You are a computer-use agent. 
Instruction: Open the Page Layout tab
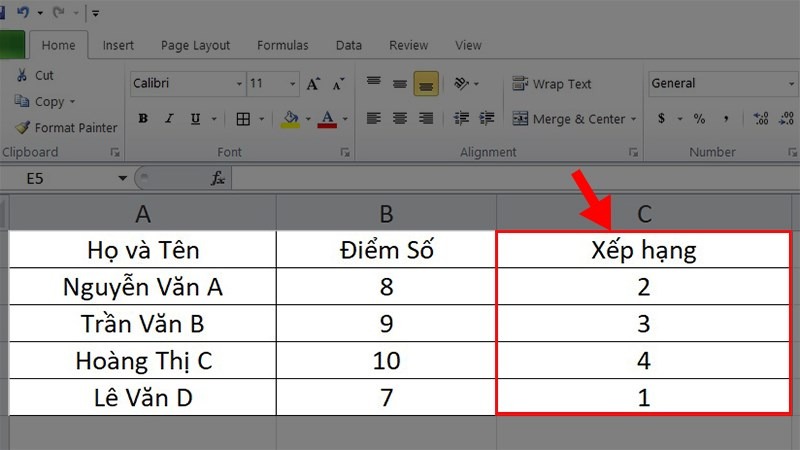click(195, 45)
